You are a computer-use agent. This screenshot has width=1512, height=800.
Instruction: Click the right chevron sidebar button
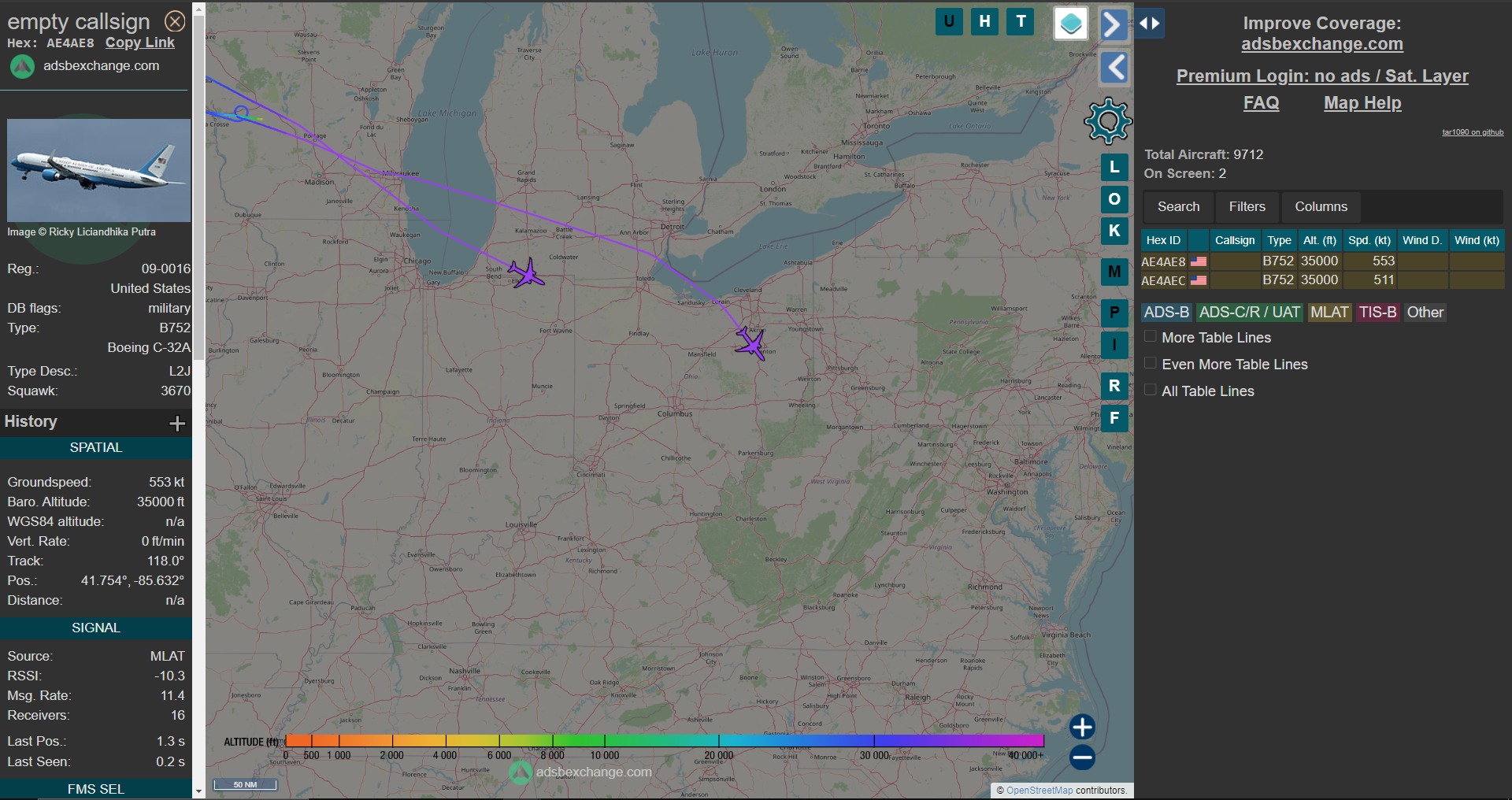tap(1113, 24)
